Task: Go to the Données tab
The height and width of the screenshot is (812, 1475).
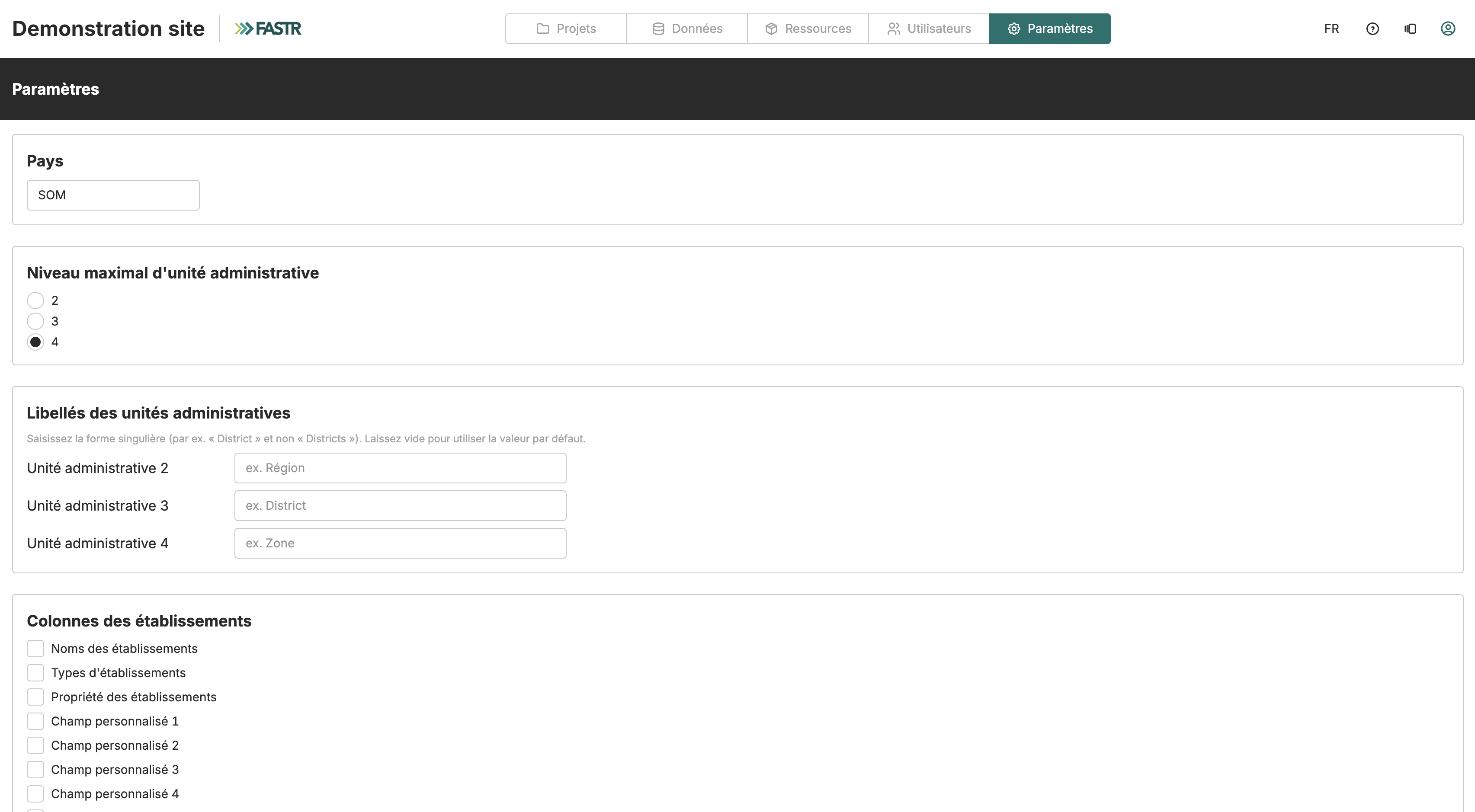Action: click(x=687, y=29)
